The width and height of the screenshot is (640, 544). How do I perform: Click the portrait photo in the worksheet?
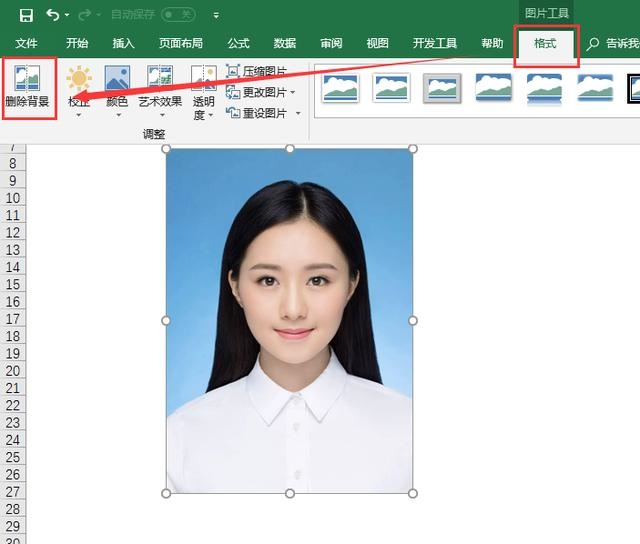click(x=289, y=320)
